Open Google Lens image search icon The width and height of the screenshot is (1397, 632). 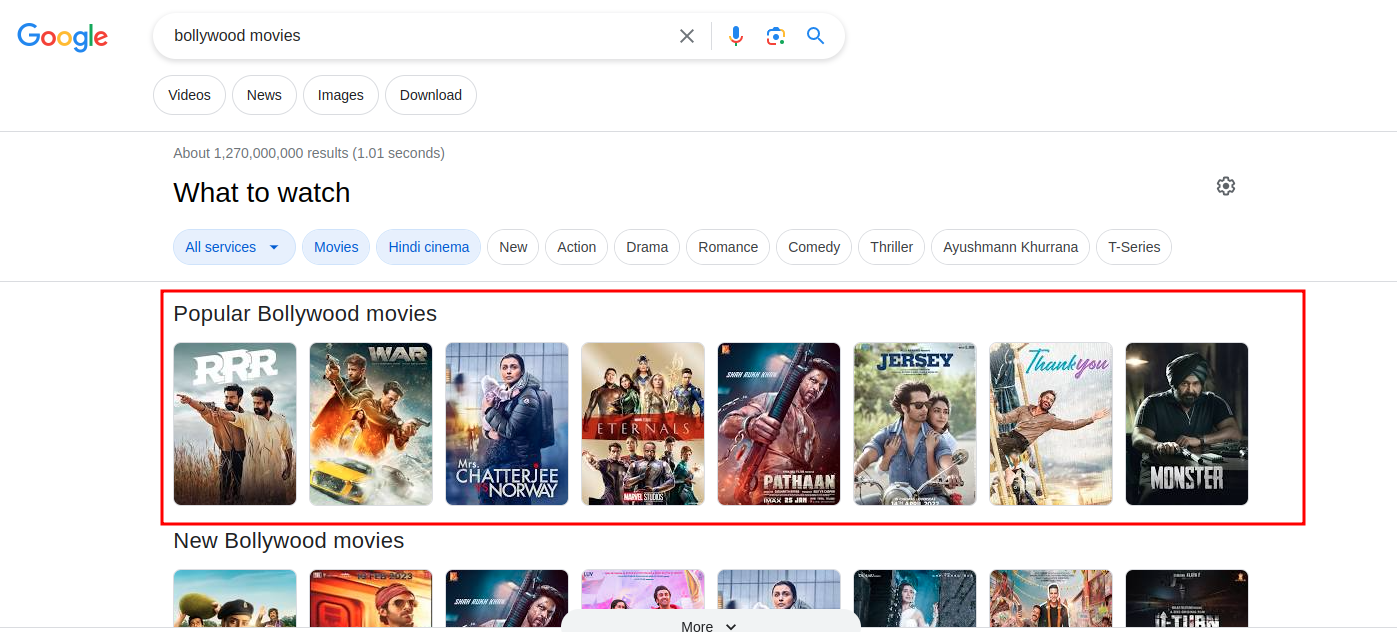pyautogui.click(x=776, y=36)
